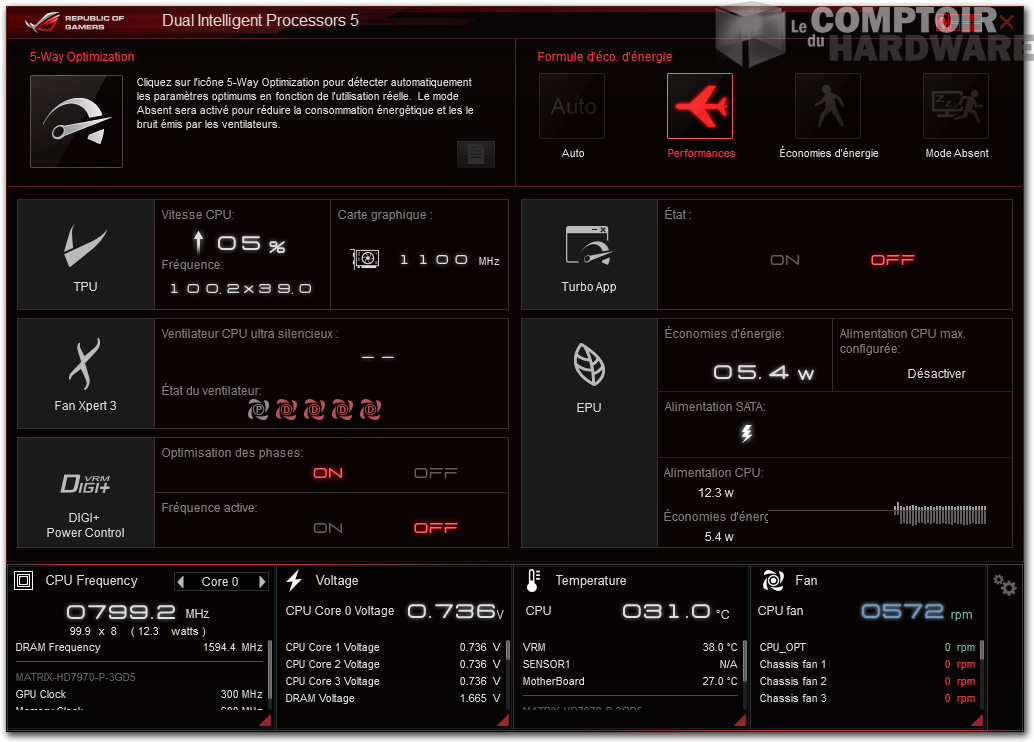The width and height of the screenshot is (1034, 742).
Task: Click the 100.2x39.0 frequency value
Action: pos(241,288)
